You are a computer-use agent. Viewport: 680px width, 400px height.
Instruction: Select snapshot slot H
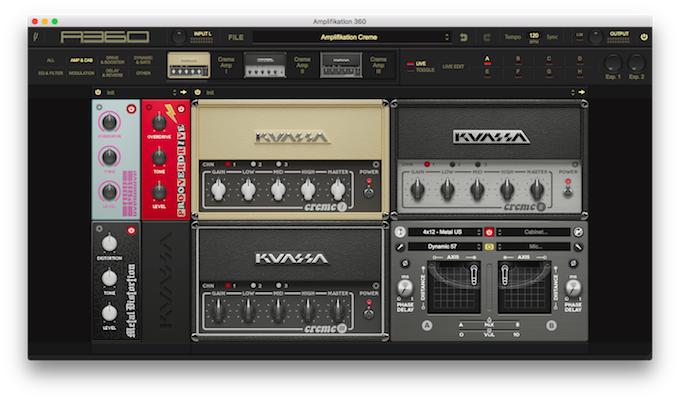tap(580, 73)
